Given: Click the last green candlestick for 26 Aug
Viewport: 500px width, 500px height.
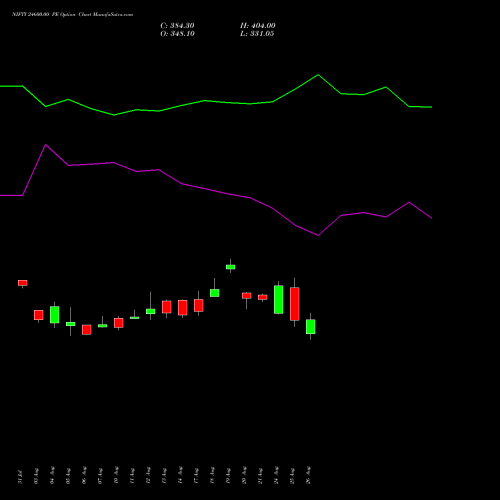Looking at the screenshot, I should [x=311, y=326].
